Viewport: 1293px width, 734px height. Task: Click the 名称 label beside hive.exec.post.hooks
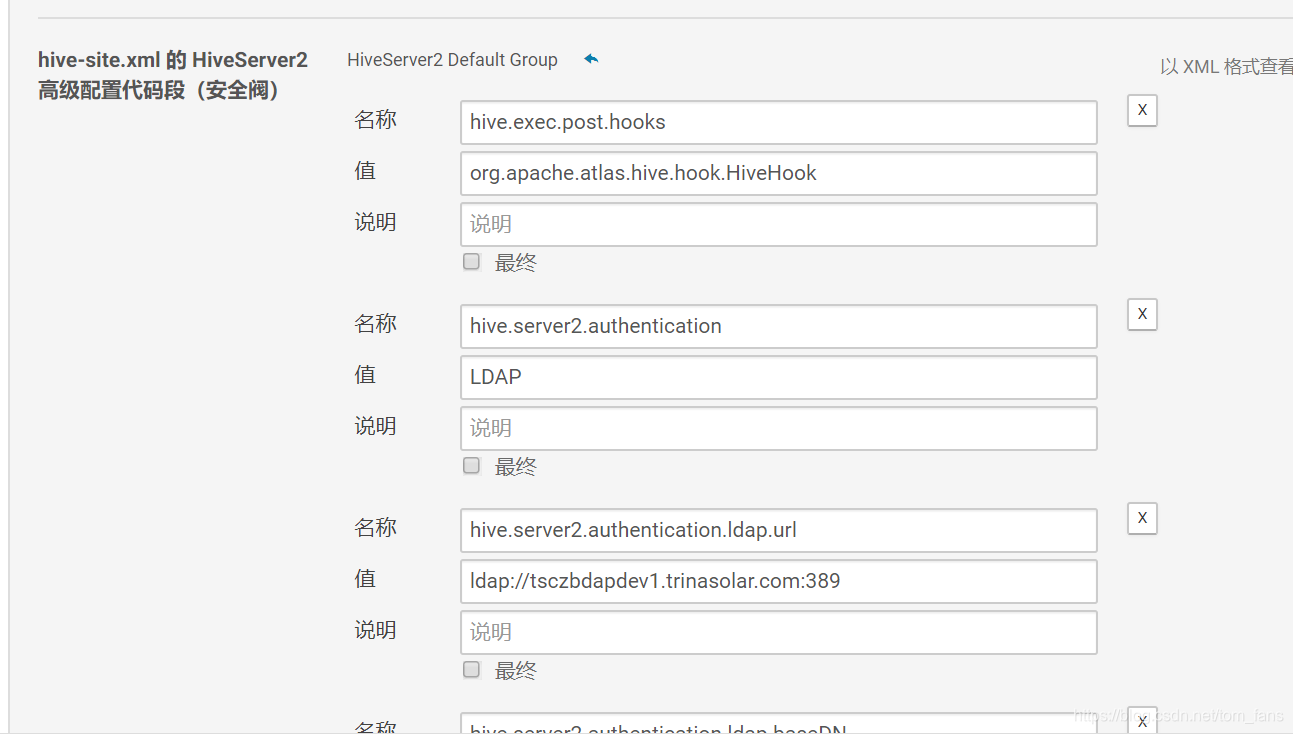coord(375,120)
